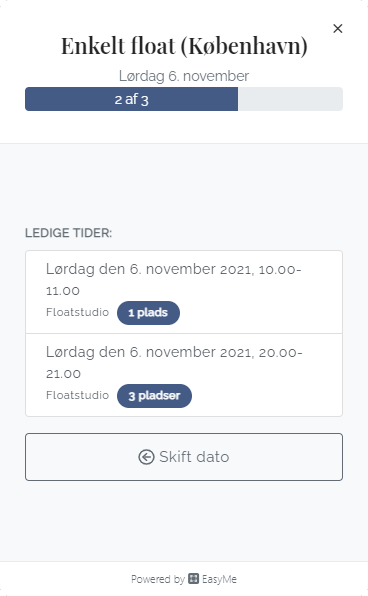Click Floatstudio label in the 10.00 slot
Screen dimensions: 368x596
tap(78, 312)
